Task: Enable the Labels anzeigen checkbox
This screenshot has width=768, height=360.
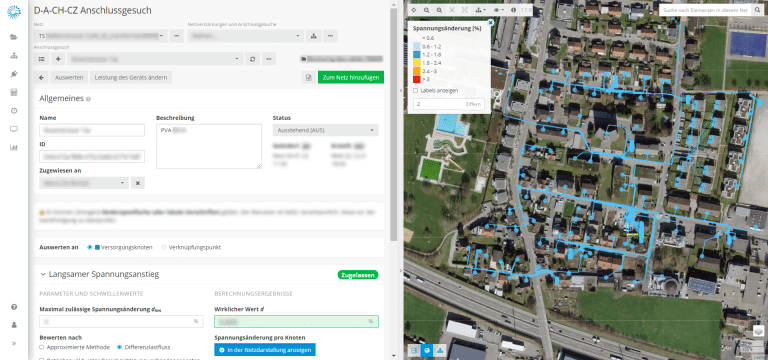Action: [416, 91]
